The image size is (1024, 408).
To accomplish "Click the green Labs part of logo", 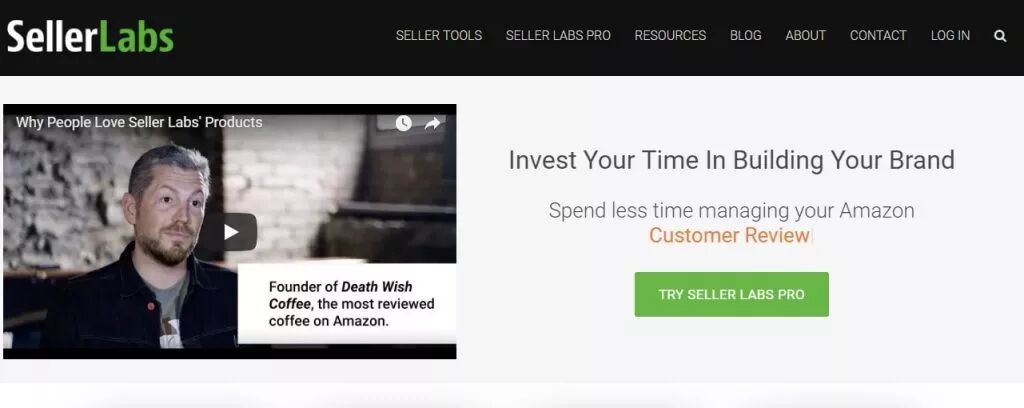I will click(x=137, y=37).
